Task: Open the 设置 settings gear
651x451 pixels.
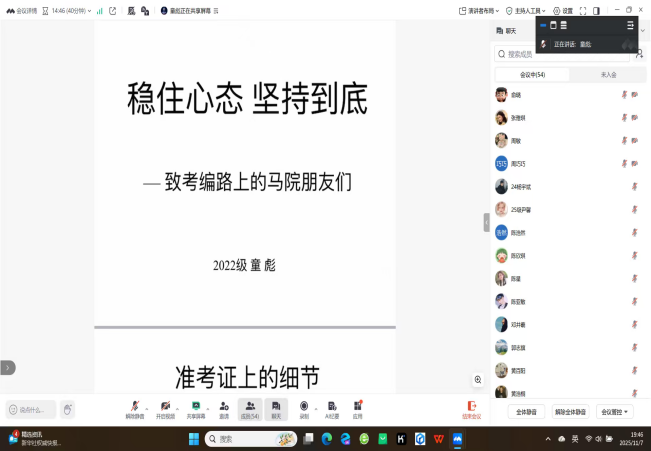Action: point(563,10)
